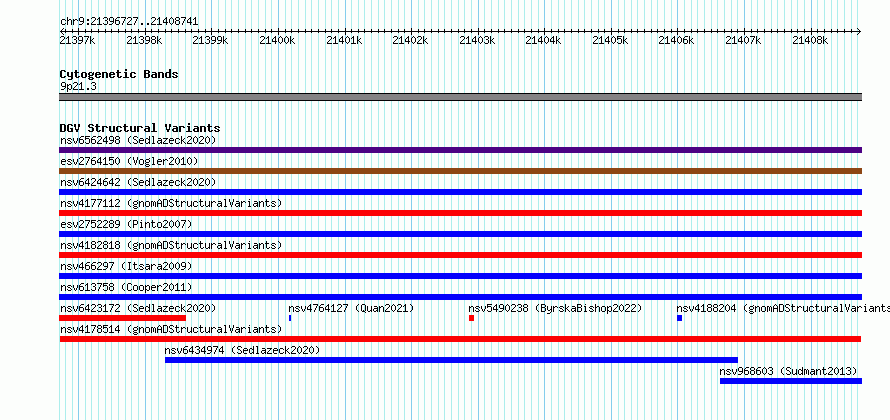Click the nsv6424642 (Sedlazeck2020) label text
This screenshot has width=890, height=420.
(138, 182)
